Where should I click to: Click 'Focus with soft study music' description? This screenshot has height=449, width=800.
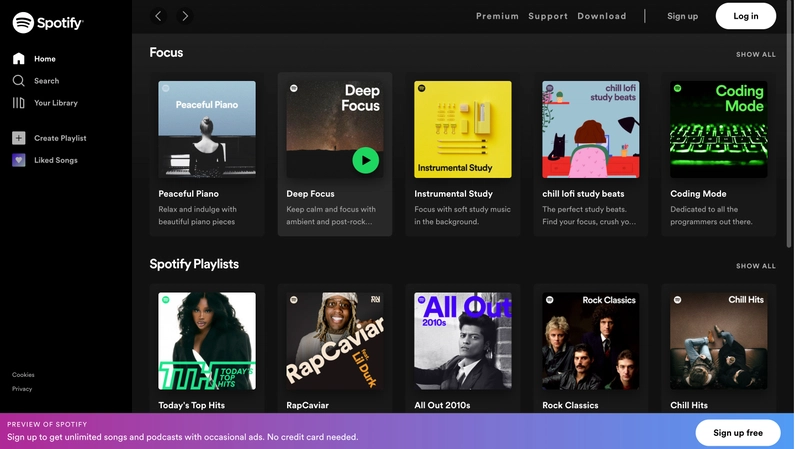click(462, 215)
